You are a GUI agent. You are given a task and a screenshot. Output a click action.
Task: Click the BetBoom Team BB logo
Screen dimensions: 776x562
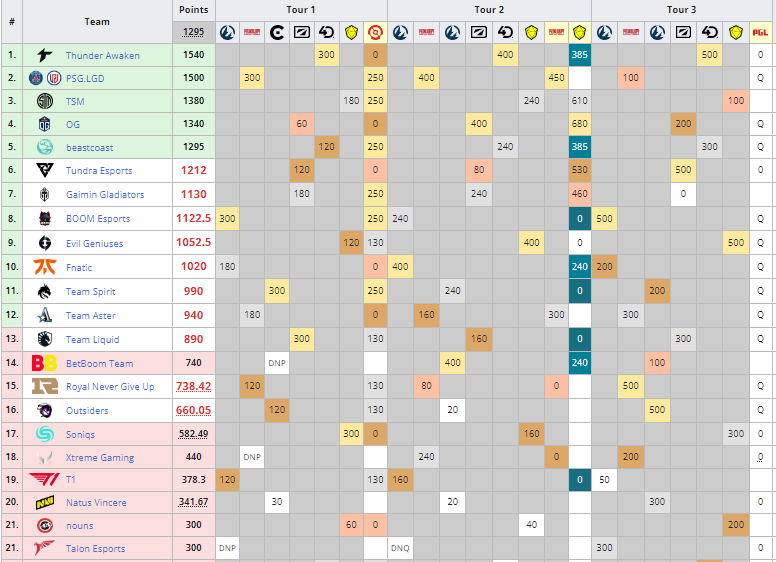(x=45, y=364)
